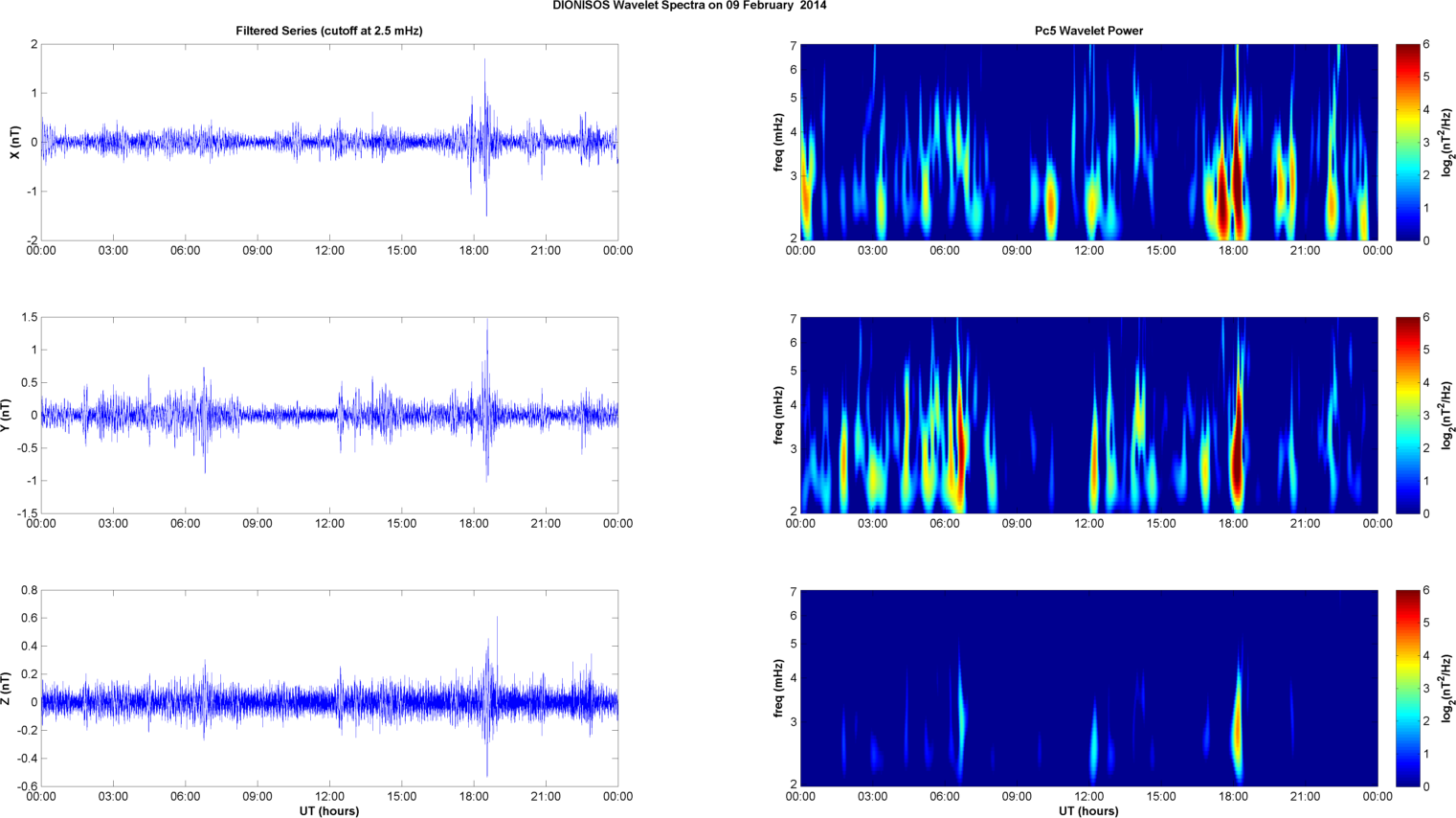Click the '6' value on the top colorbar
The height and width of the screenshot is (818, 1456).
pyautogui.click(x=1426, y=44)
